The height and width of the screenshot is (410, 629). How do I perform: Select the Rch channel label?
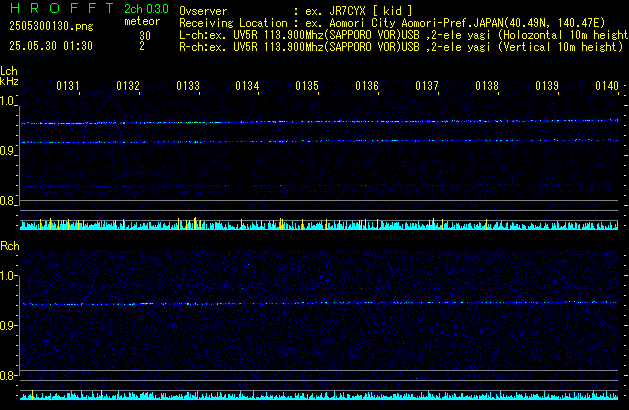pos(10,246)
